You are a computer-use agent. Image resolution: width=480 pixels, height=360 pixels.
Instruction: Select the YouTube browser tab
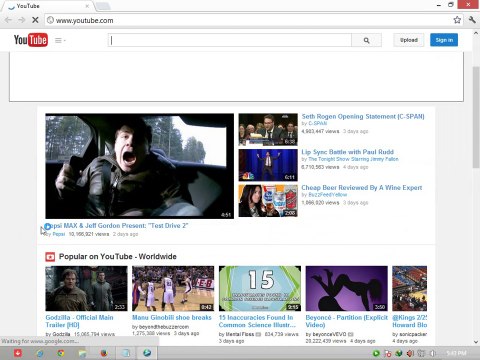click(x=48, y=6)
